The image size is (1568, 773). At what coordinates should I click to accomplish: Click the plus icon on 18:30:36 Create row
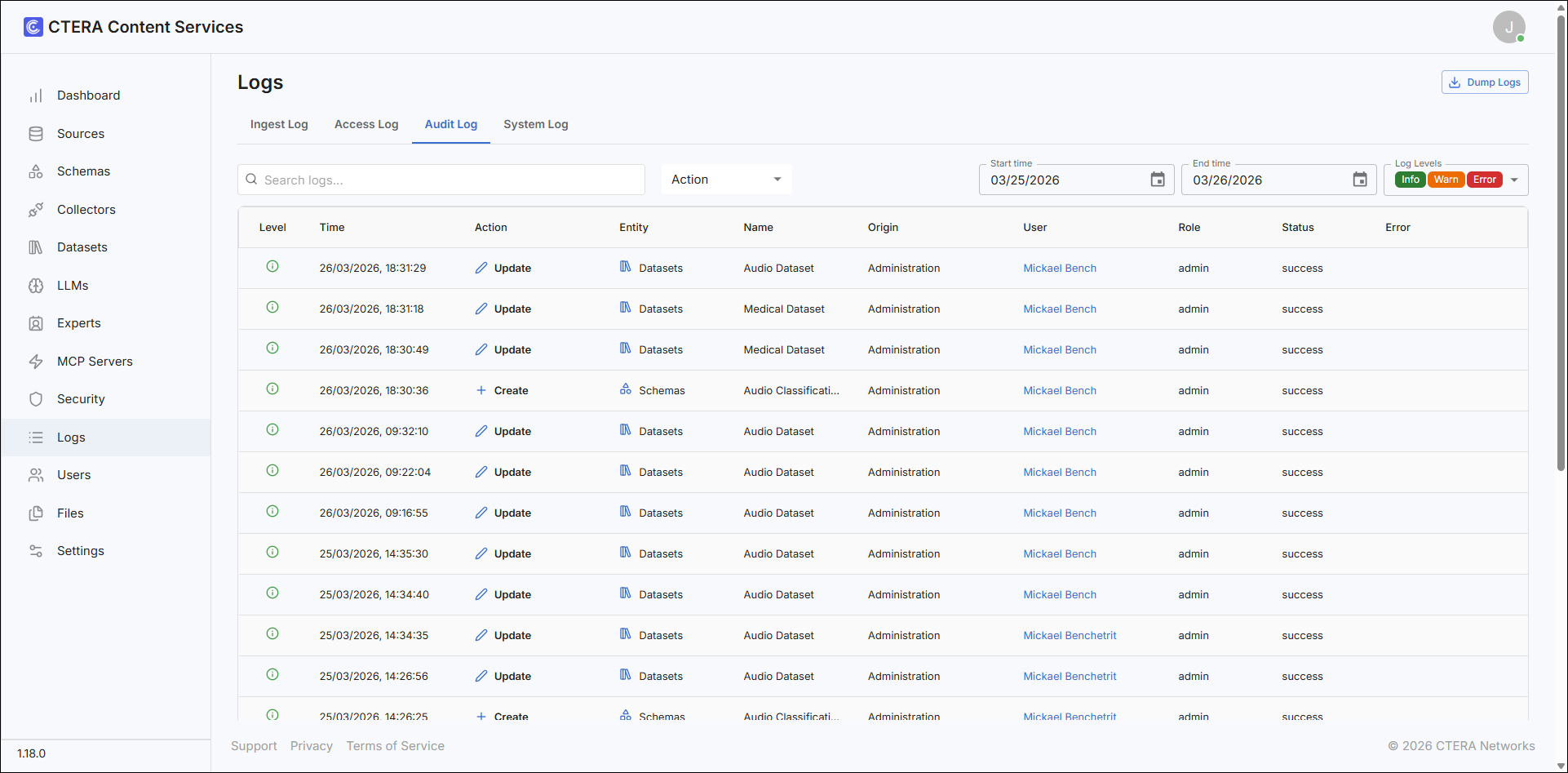click(481, 390)
